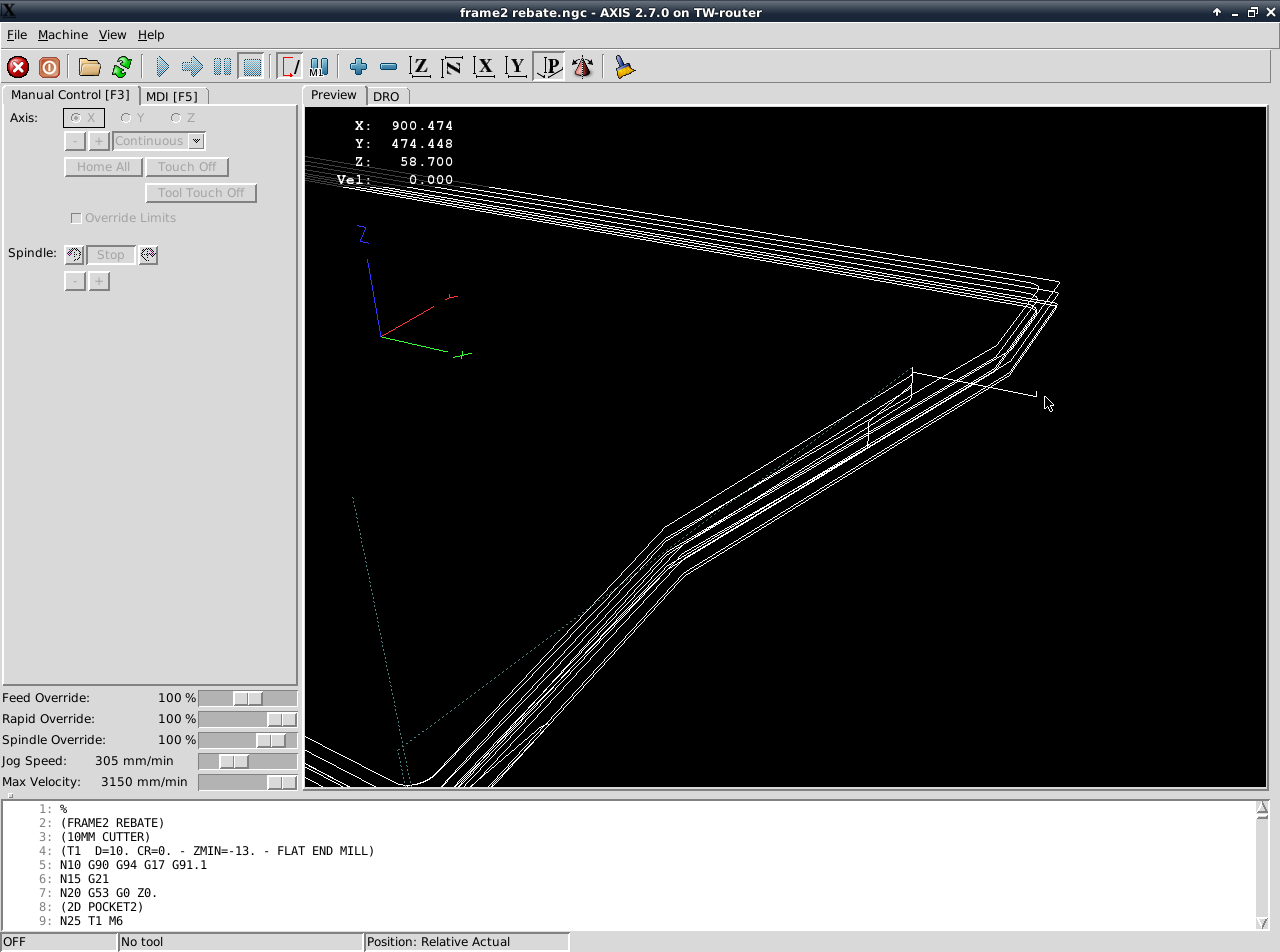The image size is (1280, 952).
Task: Click G-code scrollbar down arrow
Action: [x=1262, y=922]
